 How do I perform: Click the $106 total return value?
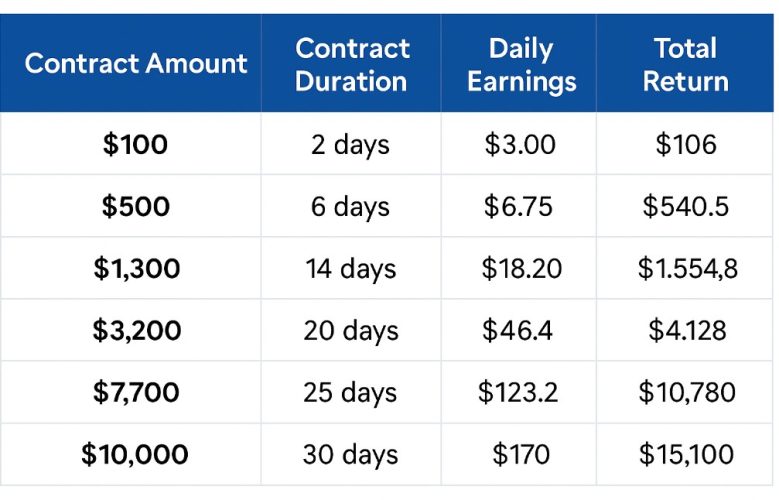point(686,145)
